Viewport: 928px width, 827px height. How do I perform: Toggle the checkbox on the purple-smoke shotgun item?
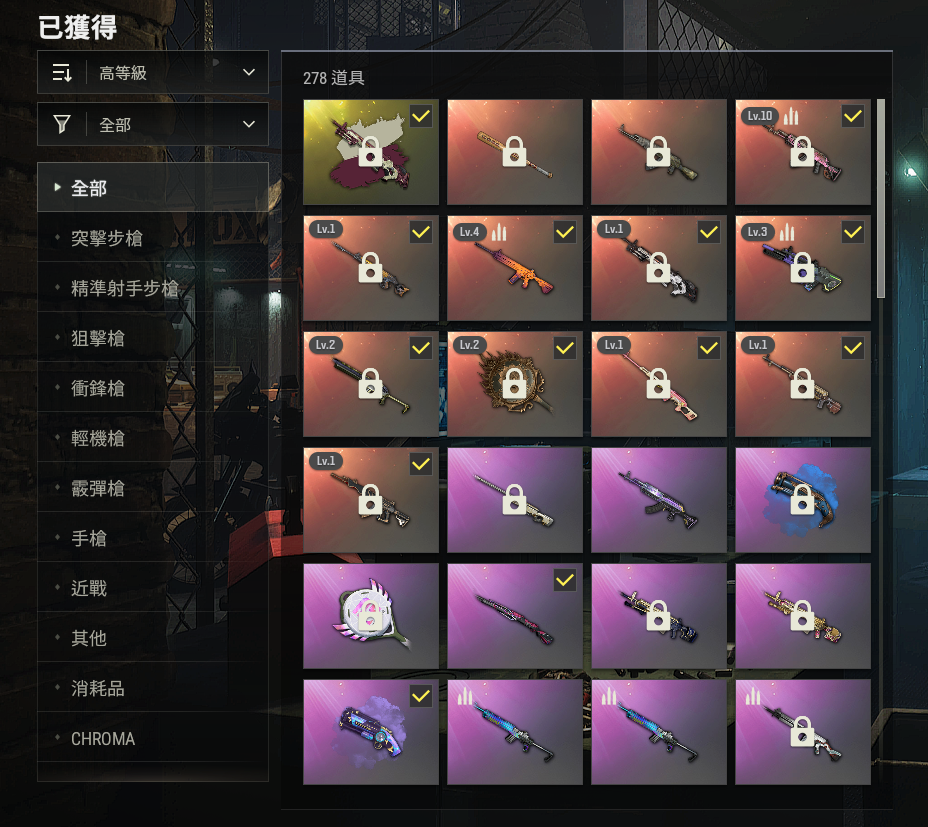click(x=421, y=696)
